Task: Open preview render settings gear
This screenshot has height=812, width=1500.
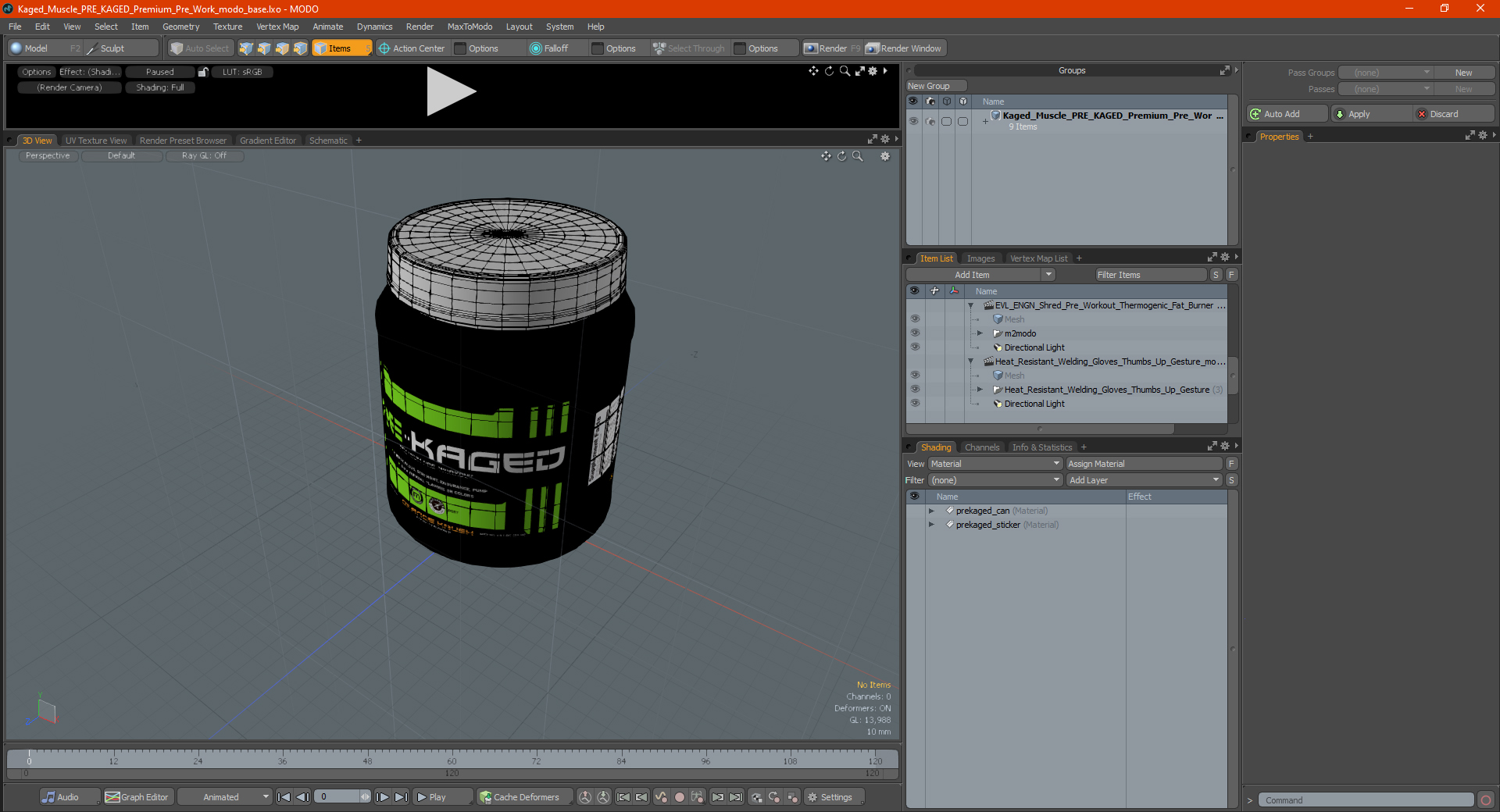Action: (873, 71)
